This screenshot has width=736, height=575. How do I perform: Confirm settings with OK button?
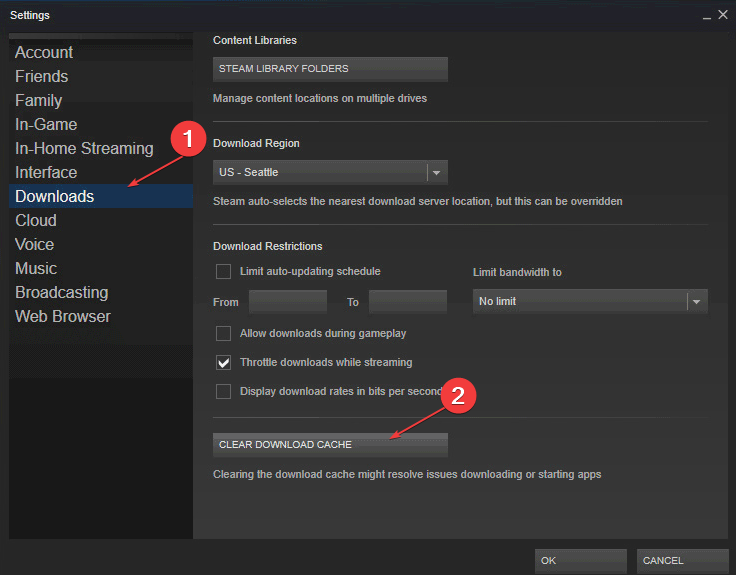point(580,560)
